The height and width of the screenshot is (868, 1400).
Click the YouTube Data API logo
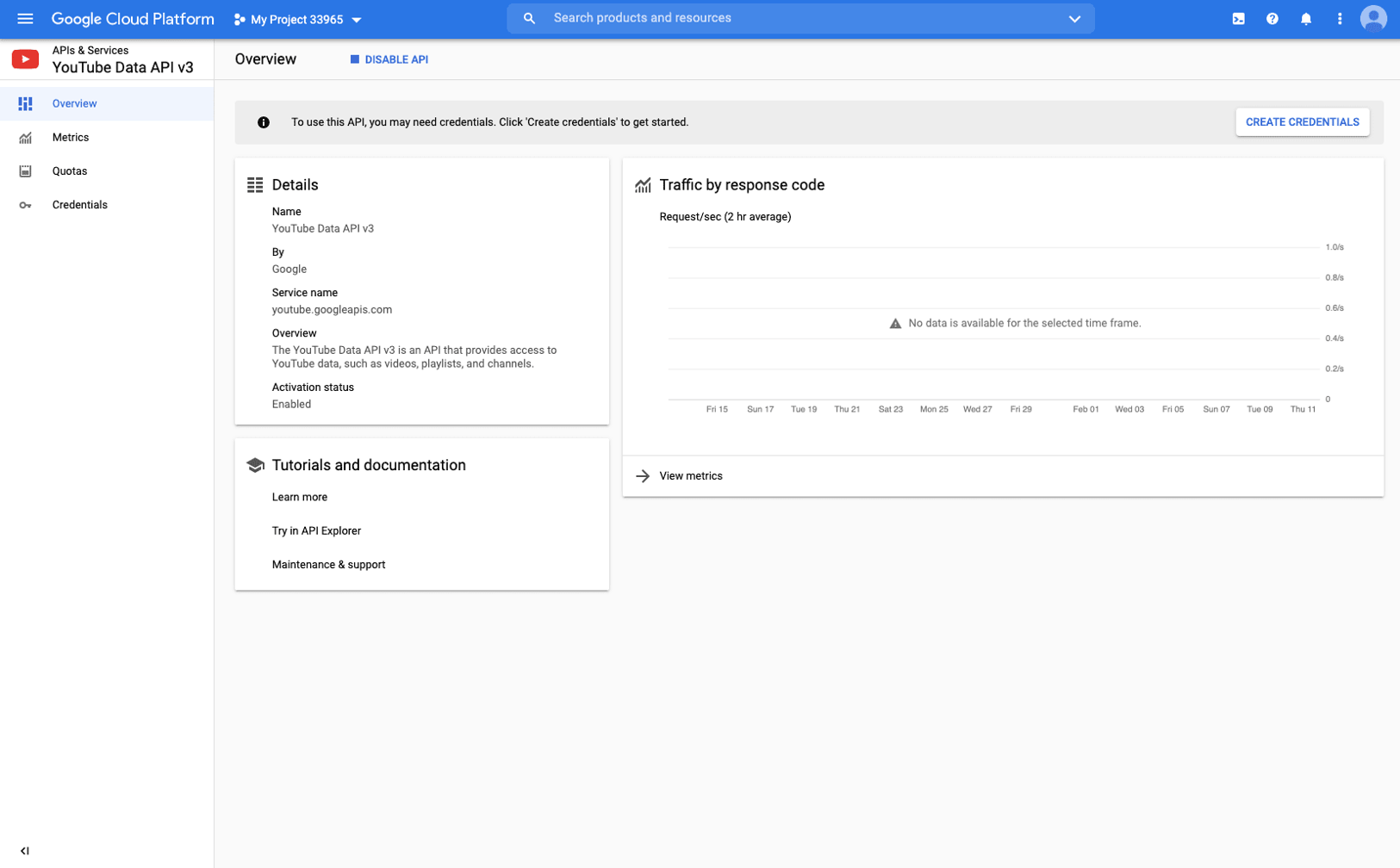pos(25,59)
